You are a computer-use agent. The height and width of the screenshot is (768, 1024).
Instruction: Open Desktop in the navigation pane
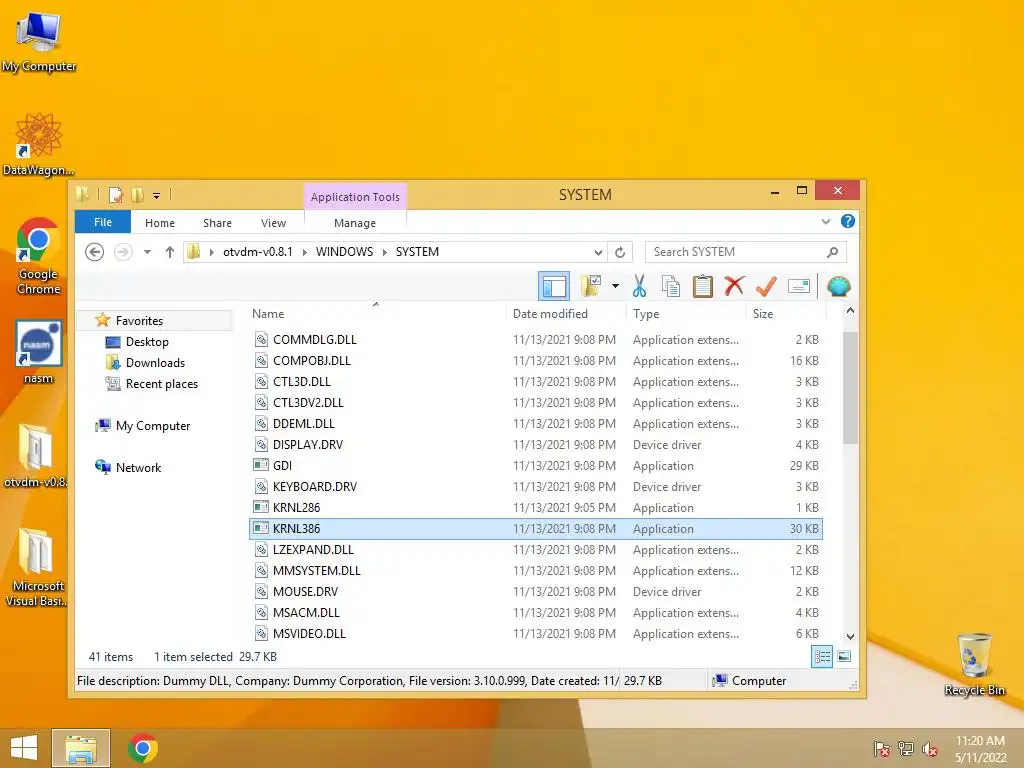click(x=147, y=342)
